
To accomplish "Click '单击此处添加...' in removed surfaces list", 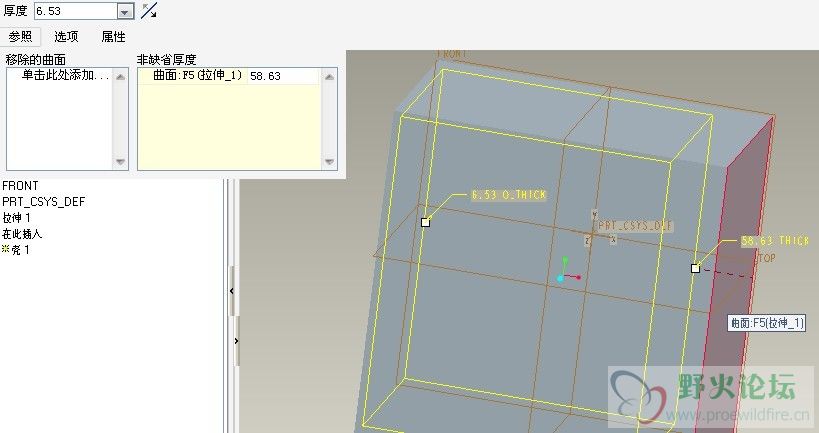I will 66,75.
